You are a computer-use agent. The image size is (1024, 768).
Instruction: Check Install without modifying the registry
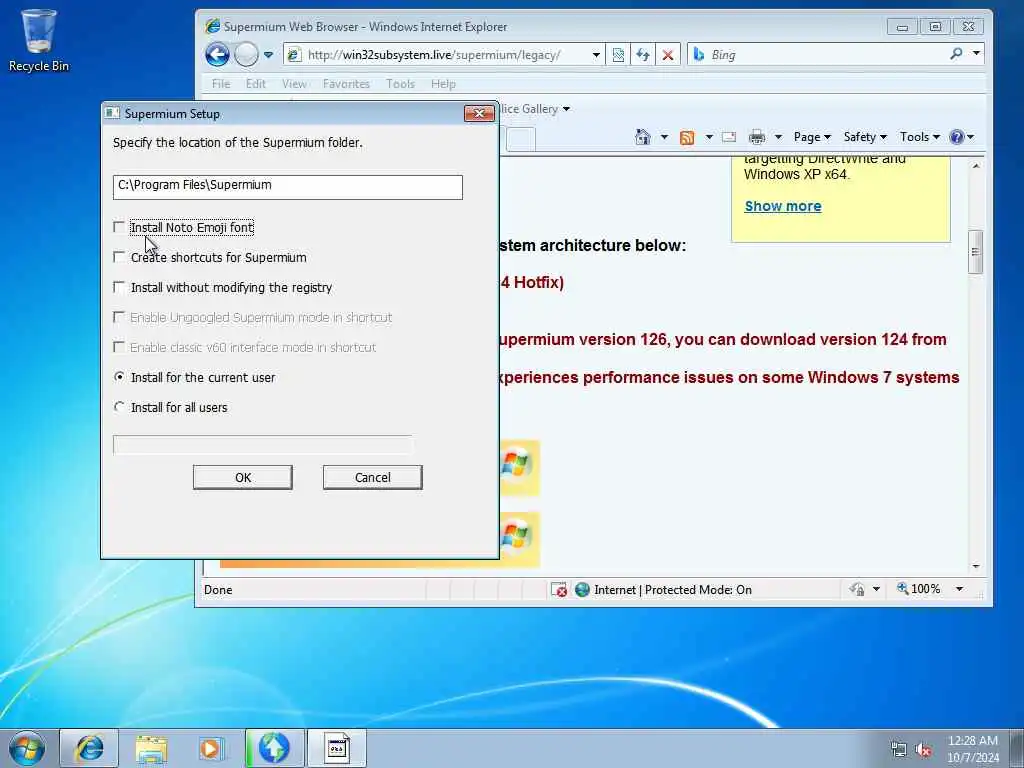tap(119, 287)
